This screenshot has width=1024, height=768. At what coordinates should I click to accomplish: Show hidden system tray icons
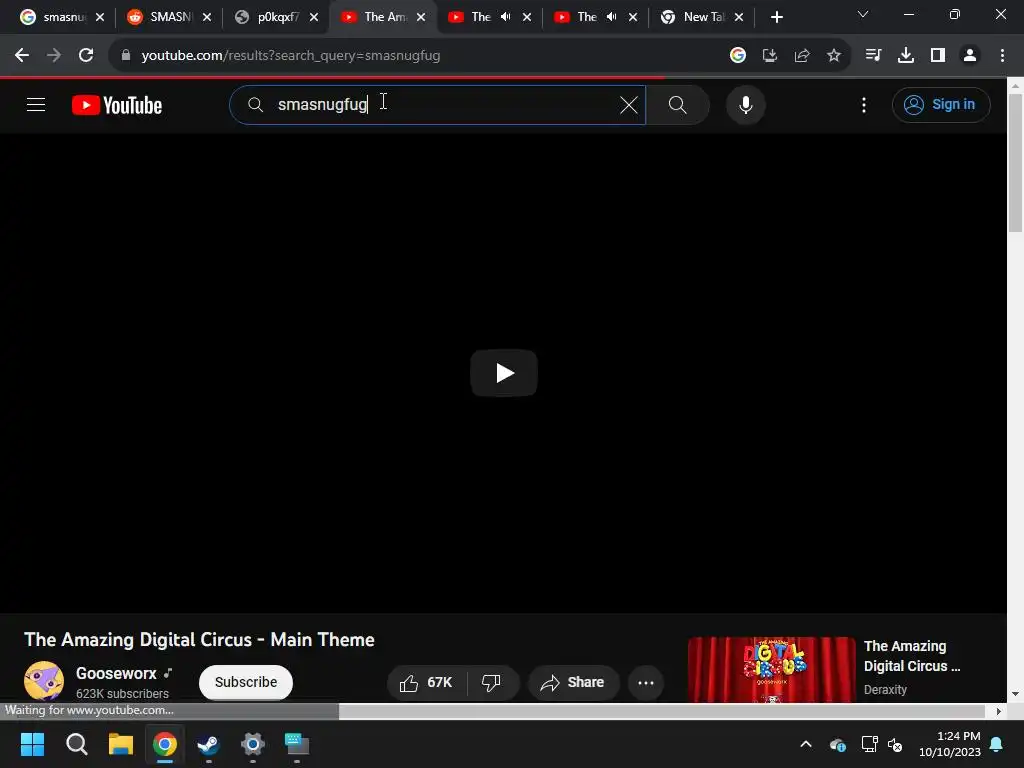[806, 744]
